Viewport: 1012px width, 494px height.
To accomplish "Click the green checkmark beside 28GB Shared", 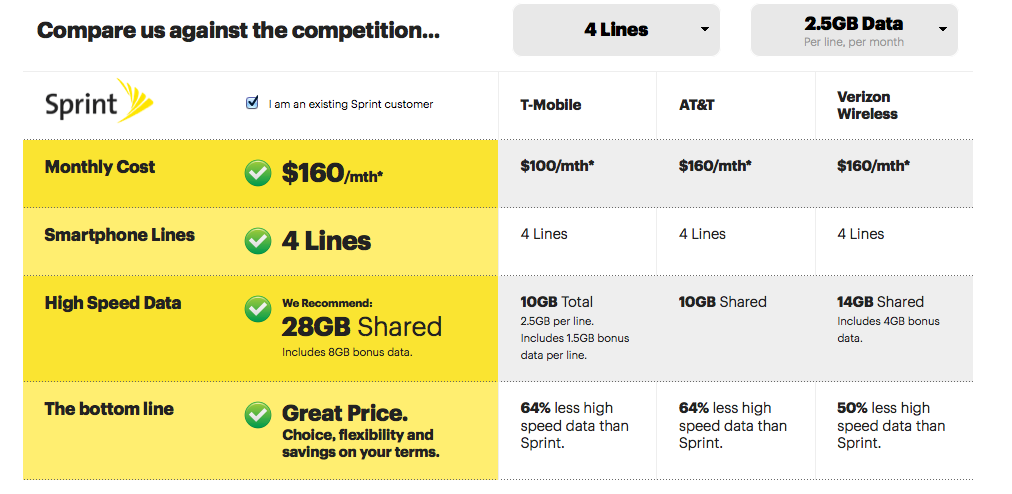I will tap(258, 309).
